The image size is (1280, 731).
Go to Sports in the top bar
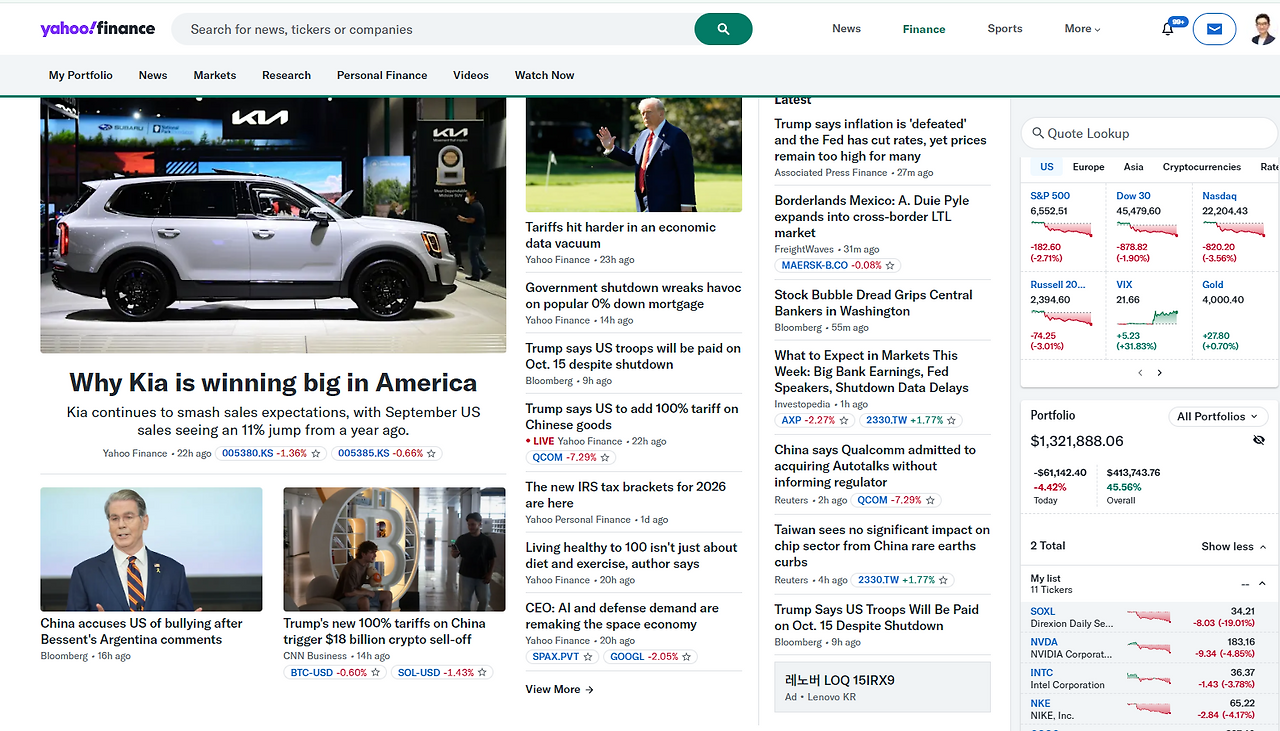1005,29
